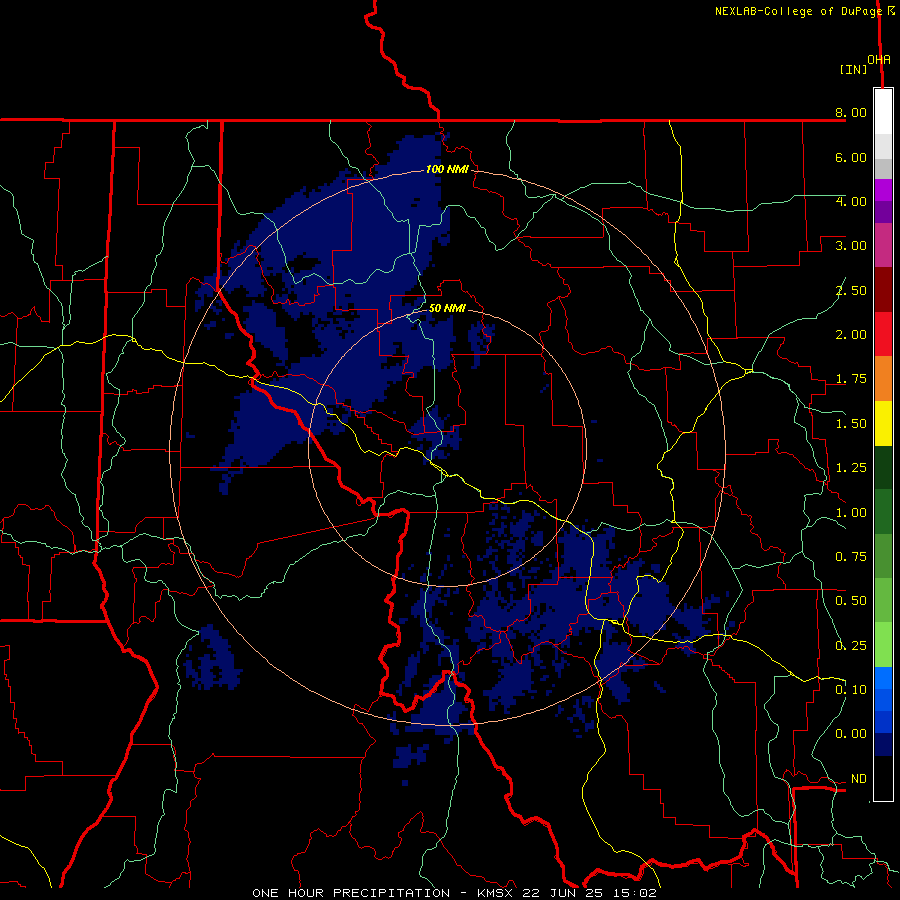Select the 1.00 legend value

tap(851, 513)
